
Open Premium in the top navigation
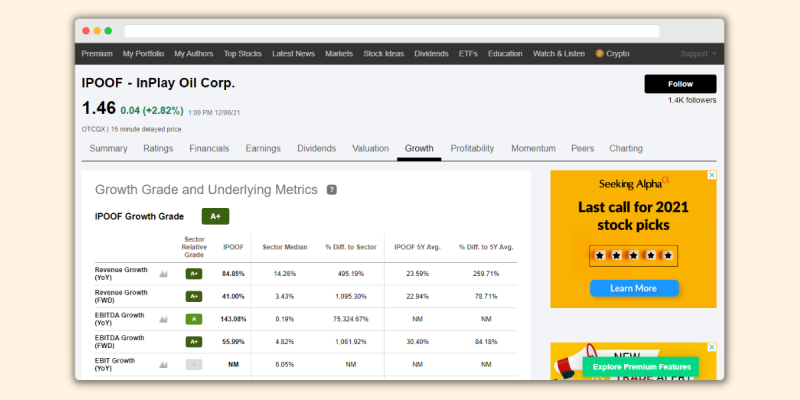(97, 54)
